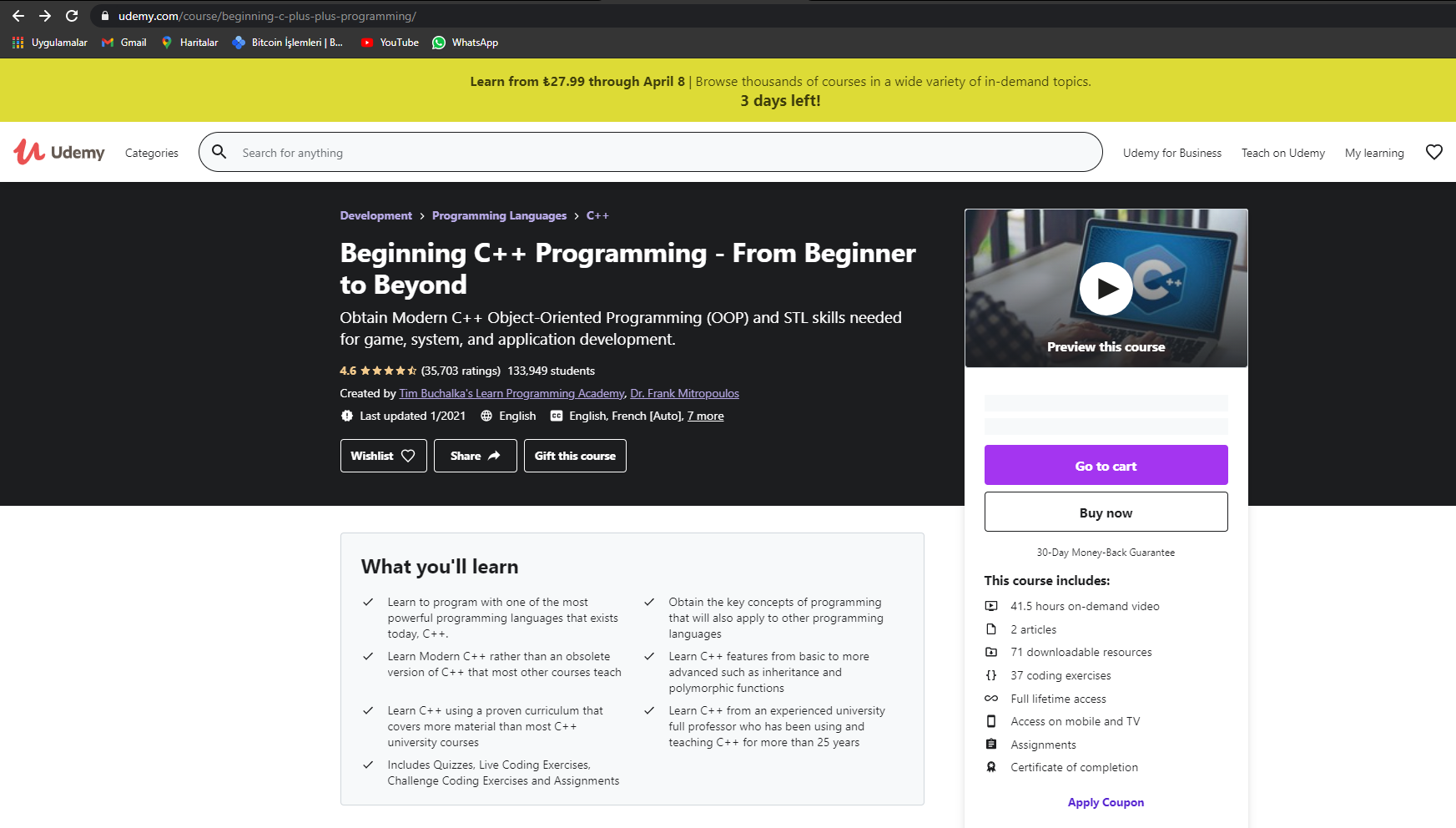Click Gift this course button
Viewport: 1456px width, 828px height.
tap(575, 456)
